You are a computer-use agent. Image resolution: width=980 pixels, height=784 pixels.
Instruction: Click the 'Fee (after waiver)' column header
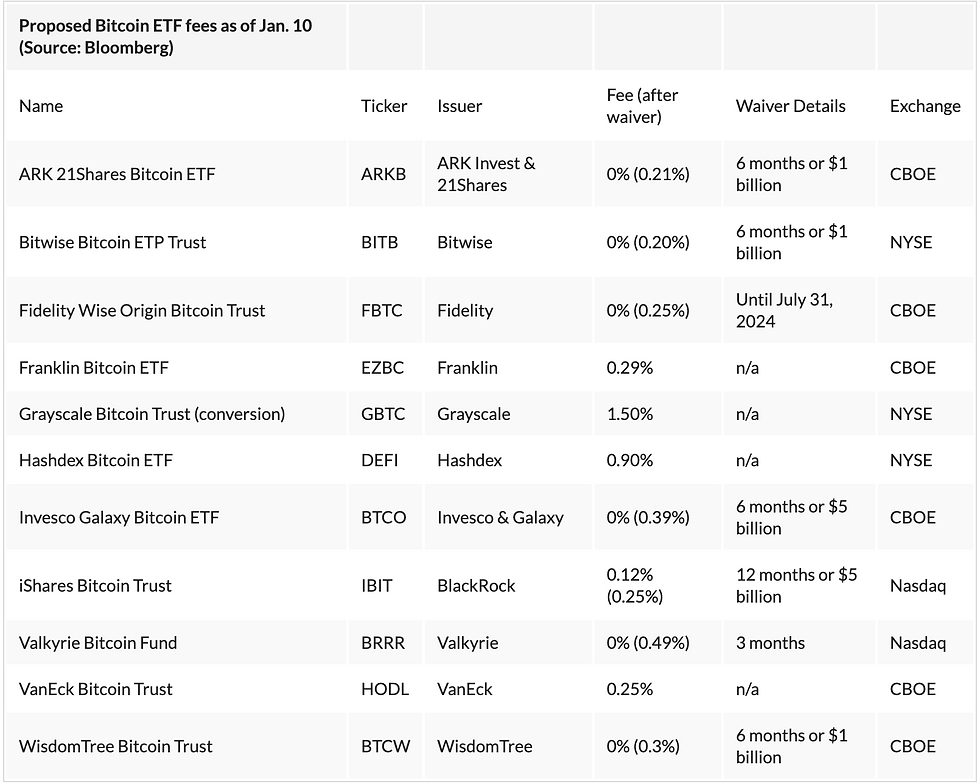coord(642,106)
